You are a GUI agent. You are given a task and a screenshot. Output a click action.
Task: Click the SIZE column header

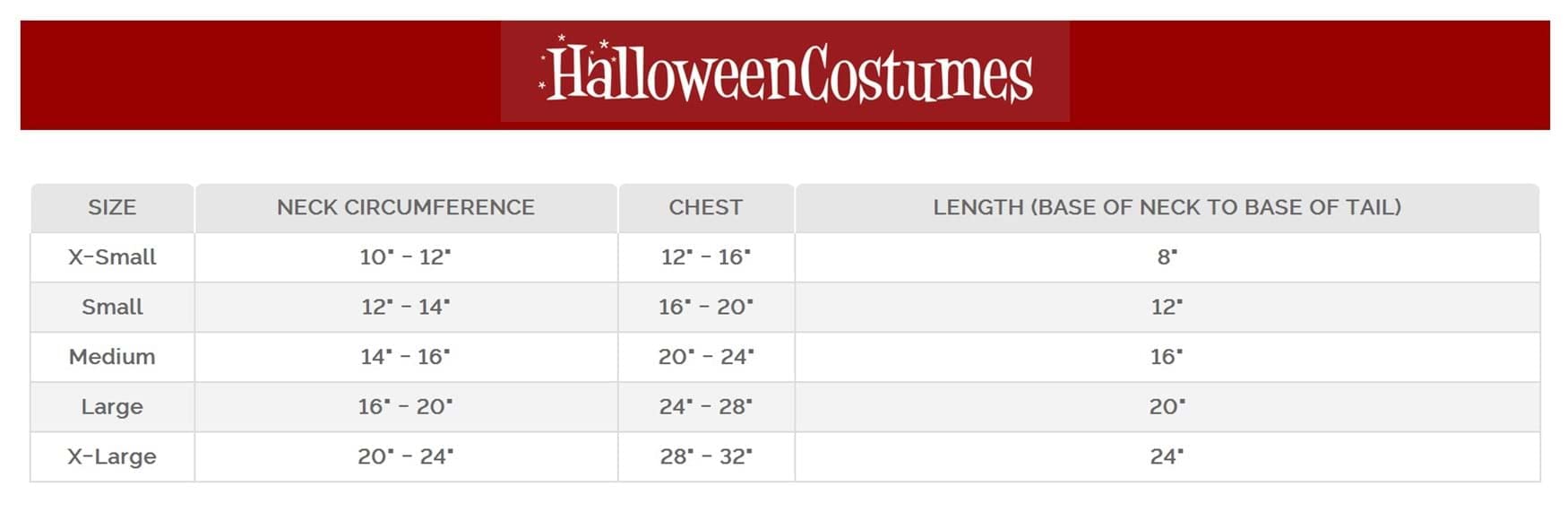click(x=112, y=207)
